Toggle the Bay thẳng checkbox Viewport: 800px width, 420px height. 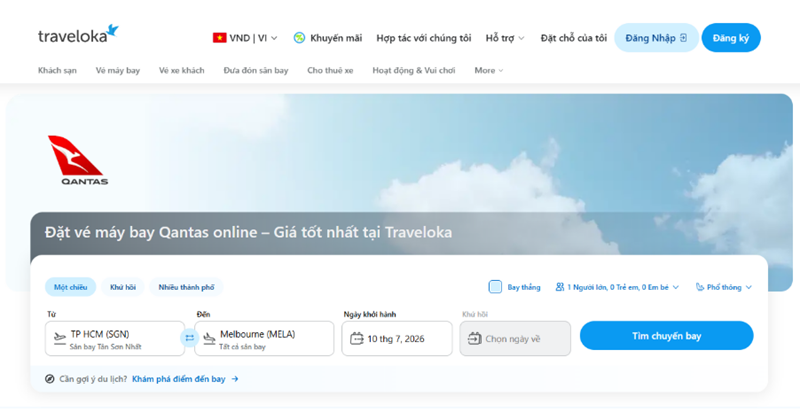click(x=495, y=287)
